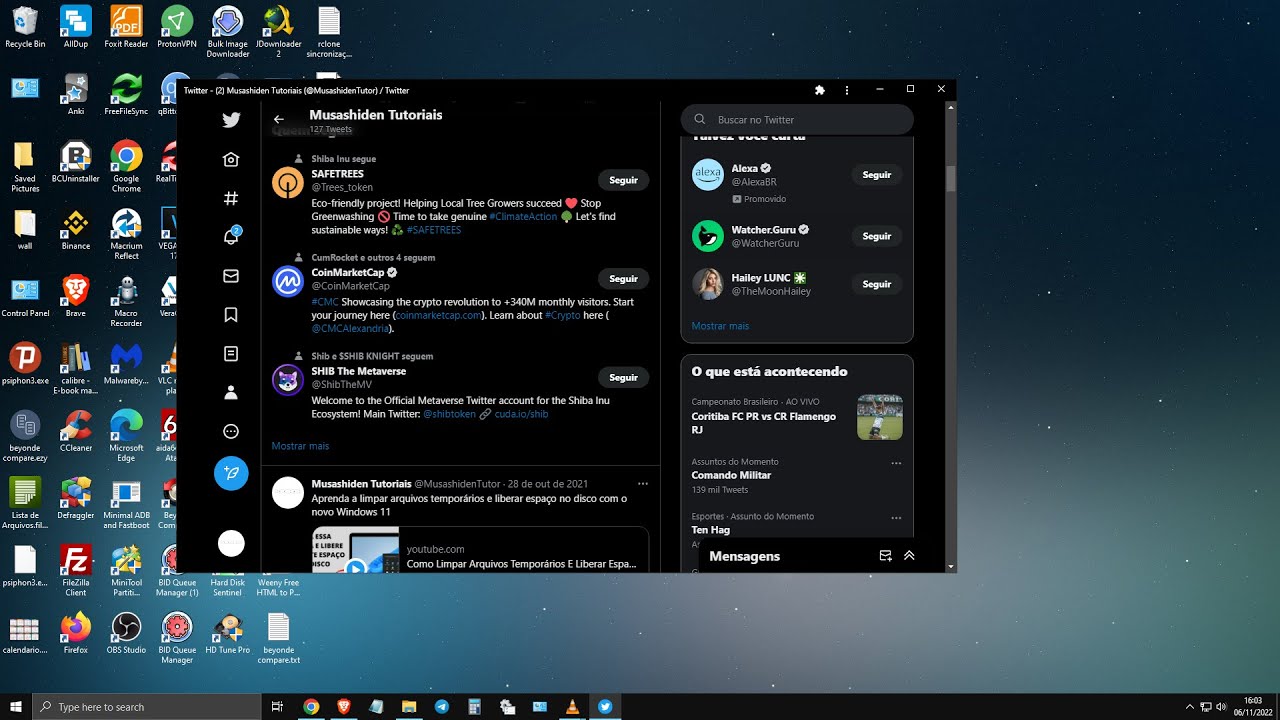The height and width of the screenshot is (720, 1280).
Task: Open Profile person icon in sidebar
Action: tap(231, 393)
